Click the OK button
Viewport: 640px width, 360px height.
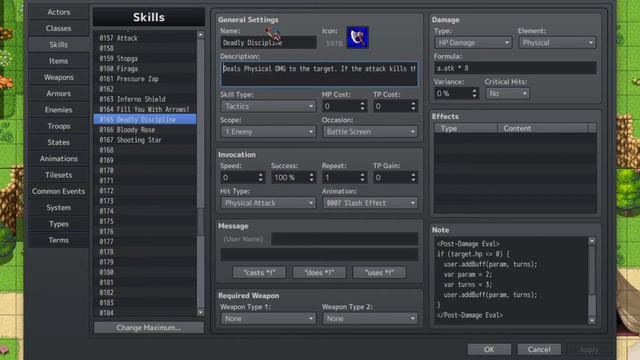tap(489, 349)
